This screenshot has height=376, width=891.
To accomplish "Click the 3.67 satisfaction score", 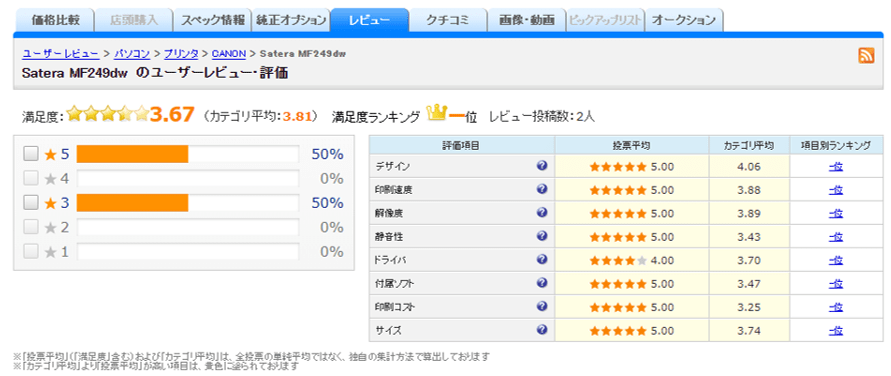I will tap(173, 115).
